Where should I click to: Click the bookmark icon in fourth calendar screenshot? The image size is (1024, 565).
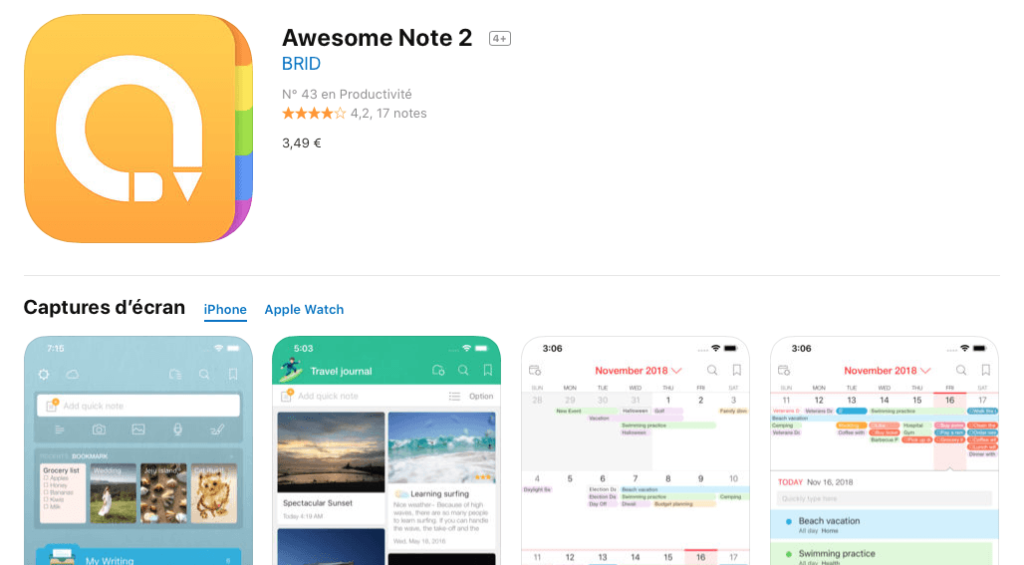click(985, 370)
